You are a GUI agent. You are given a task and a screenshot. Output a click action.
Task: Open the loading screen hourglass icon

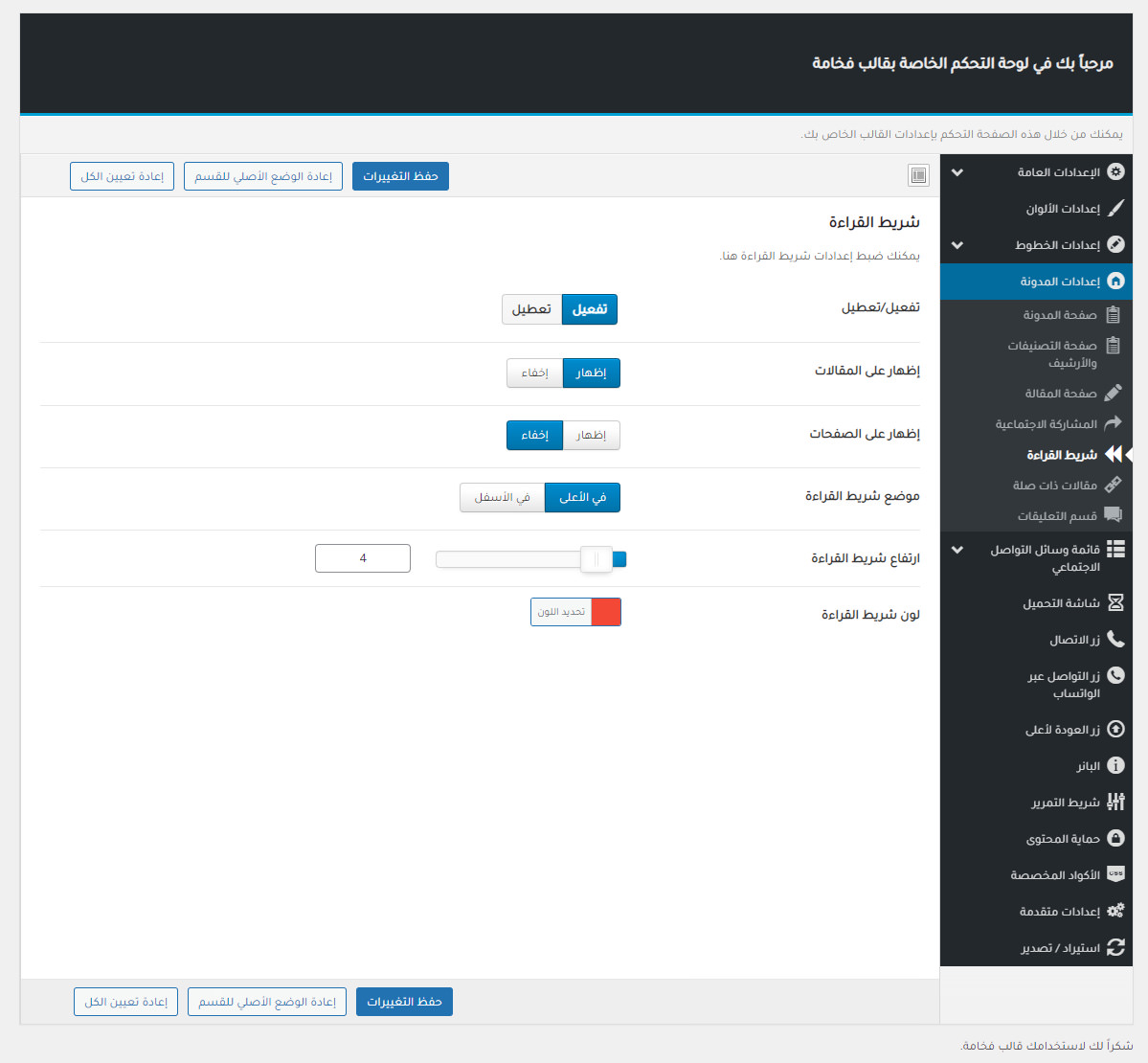(1115, 603)
